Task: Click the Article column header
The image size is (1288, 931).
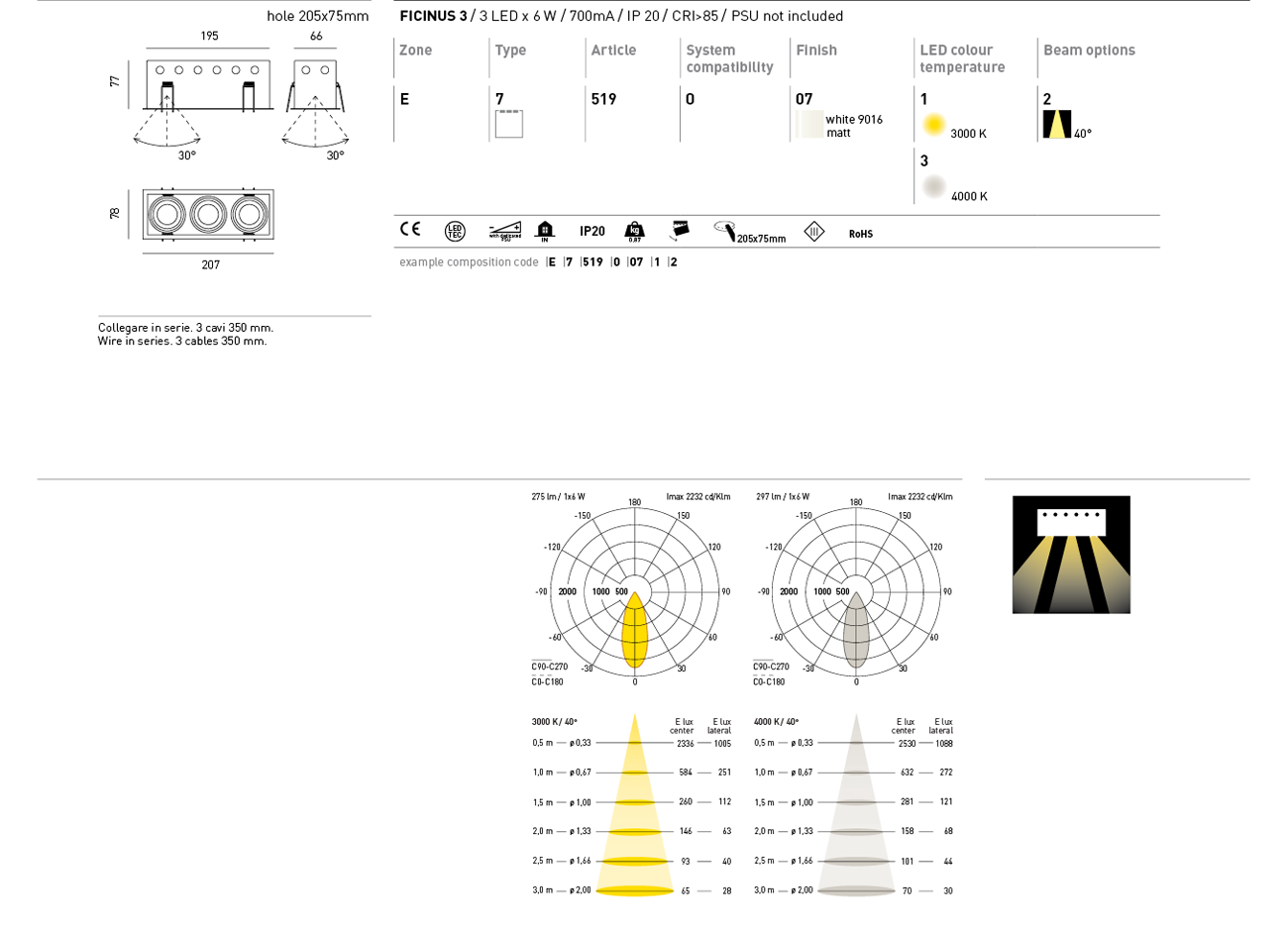Action: [x=613, y=51]
